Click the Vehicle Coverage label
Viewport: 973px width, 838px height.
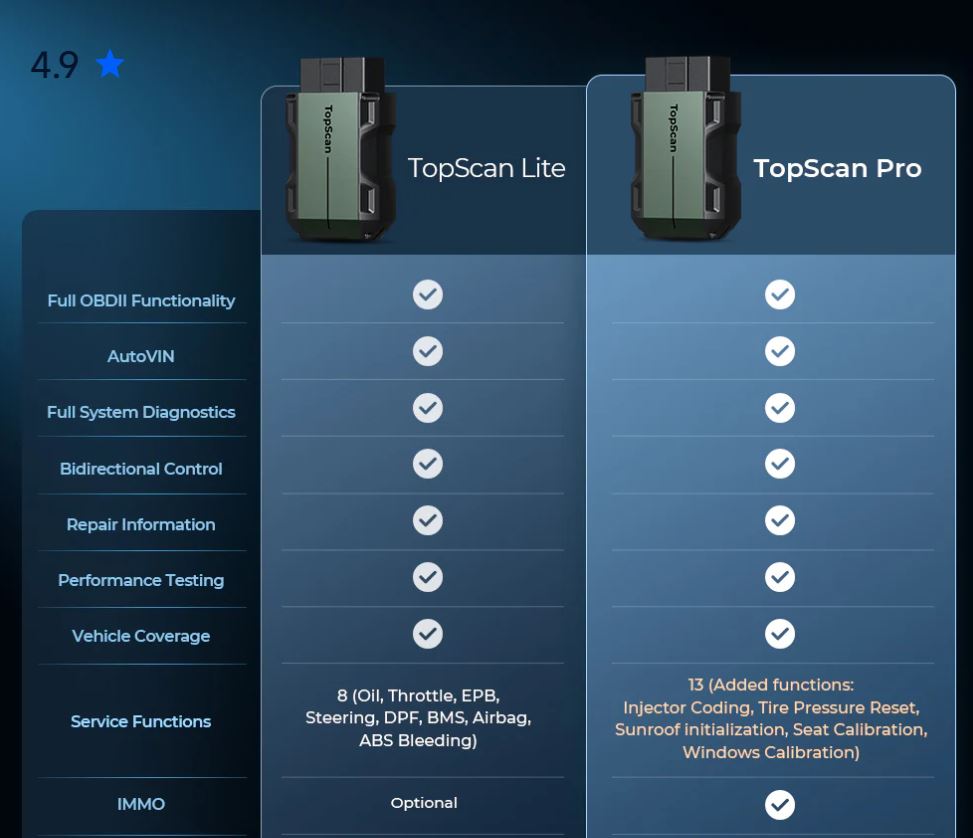click(x=141, y=636)
